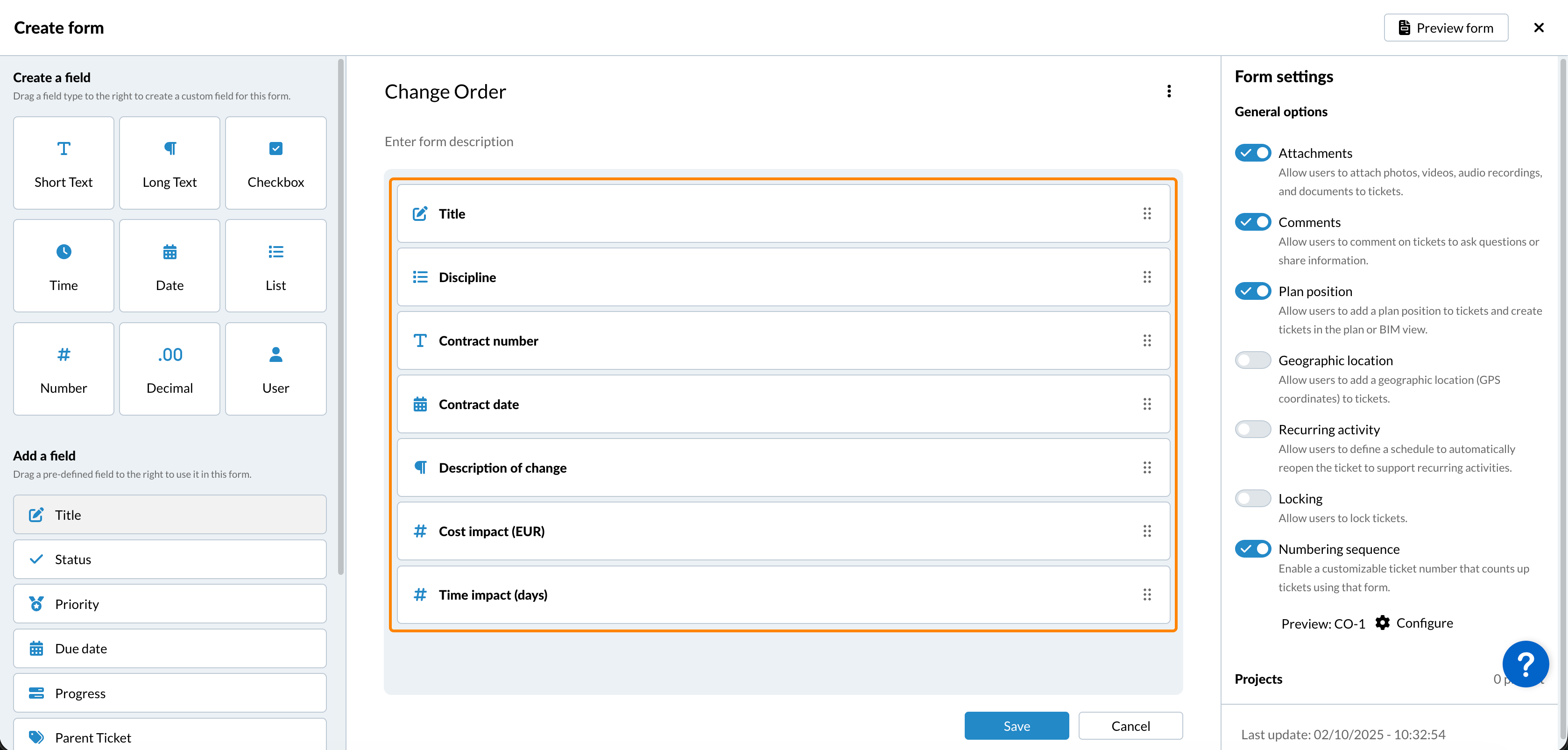
Task: Click drag handle on Discipline field
Action: pos(1147,277)
